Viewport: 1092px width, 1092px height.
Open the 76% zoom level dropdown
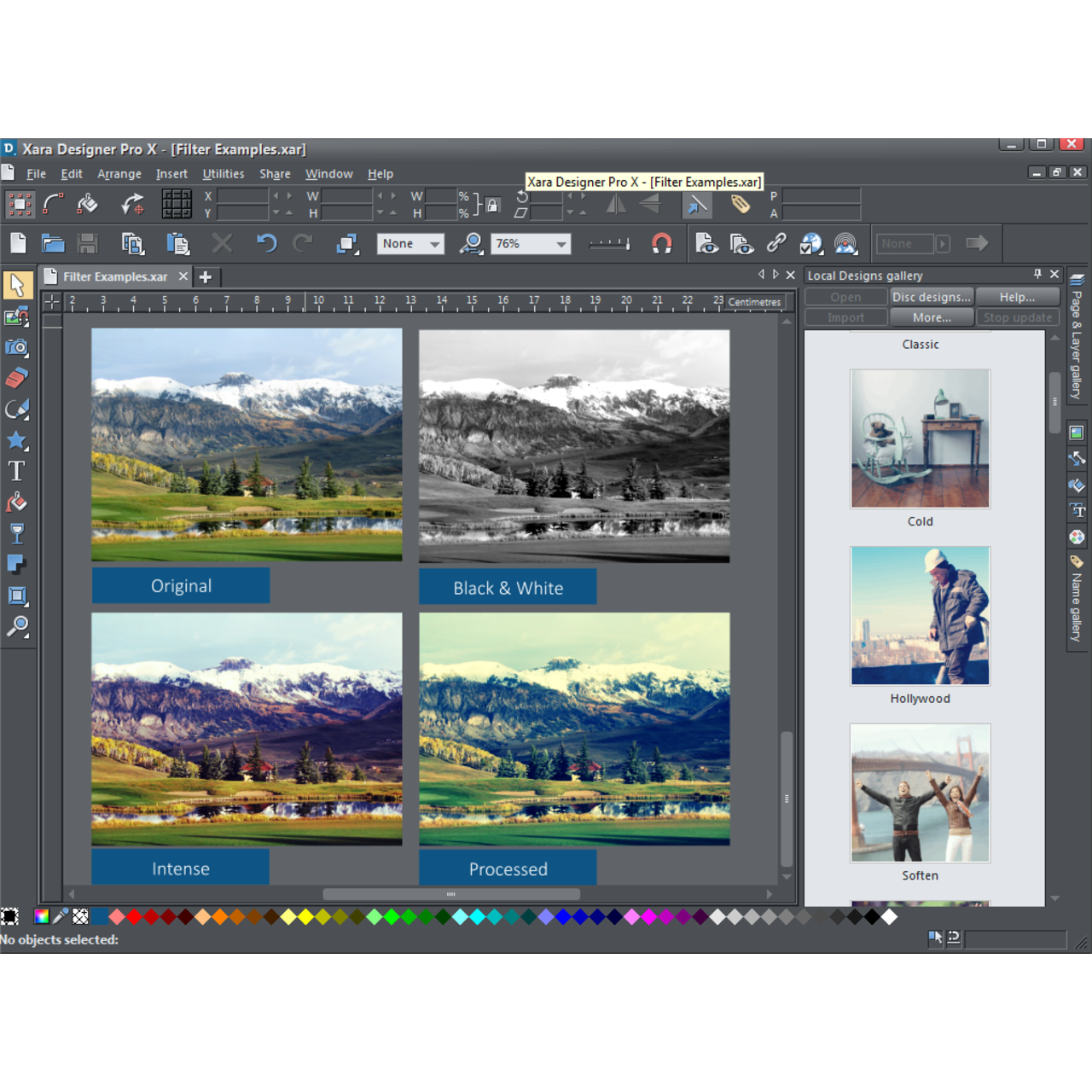click(531, 244)
